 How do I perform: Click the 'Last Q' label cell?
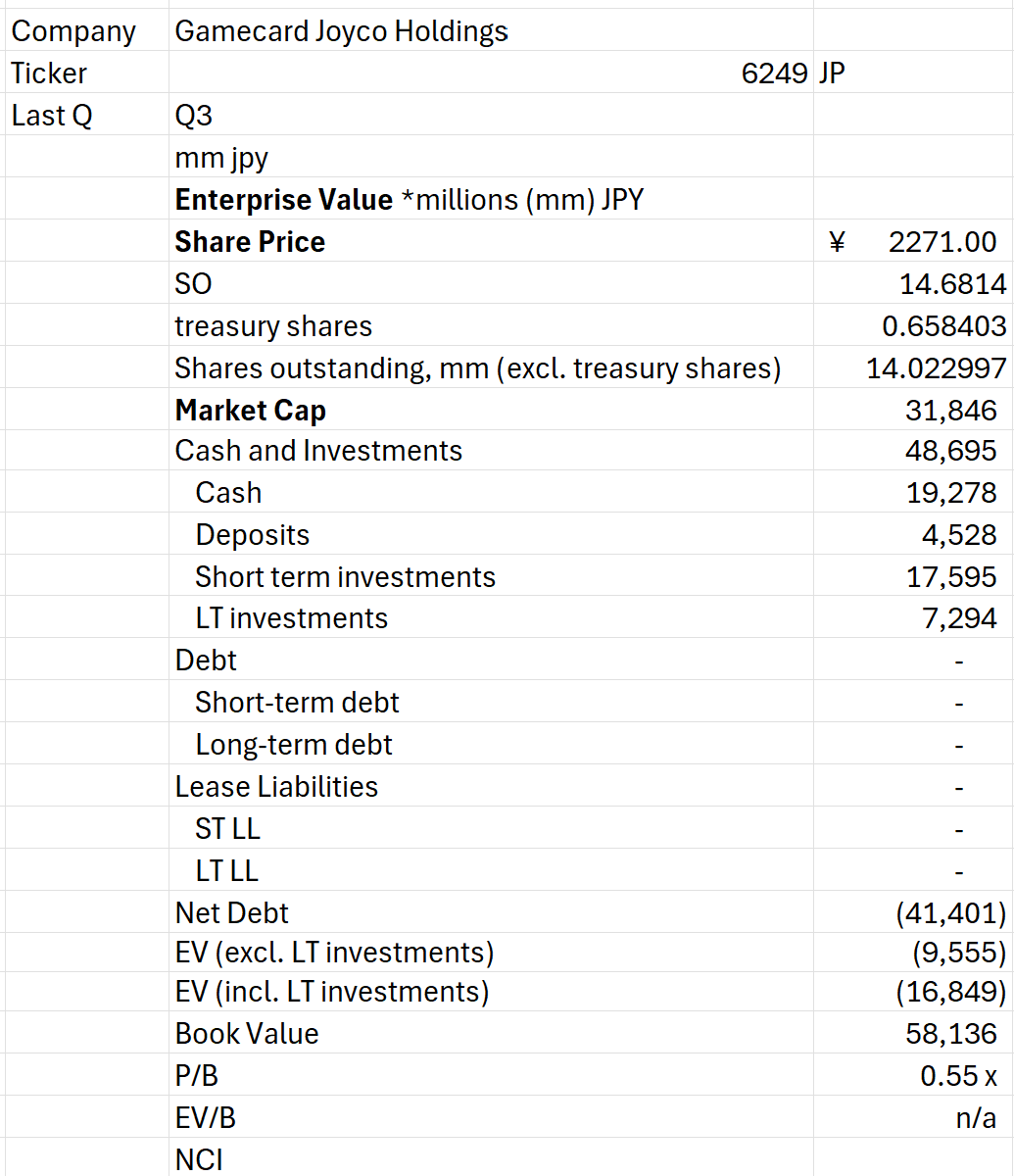click(x=51, y=116)
